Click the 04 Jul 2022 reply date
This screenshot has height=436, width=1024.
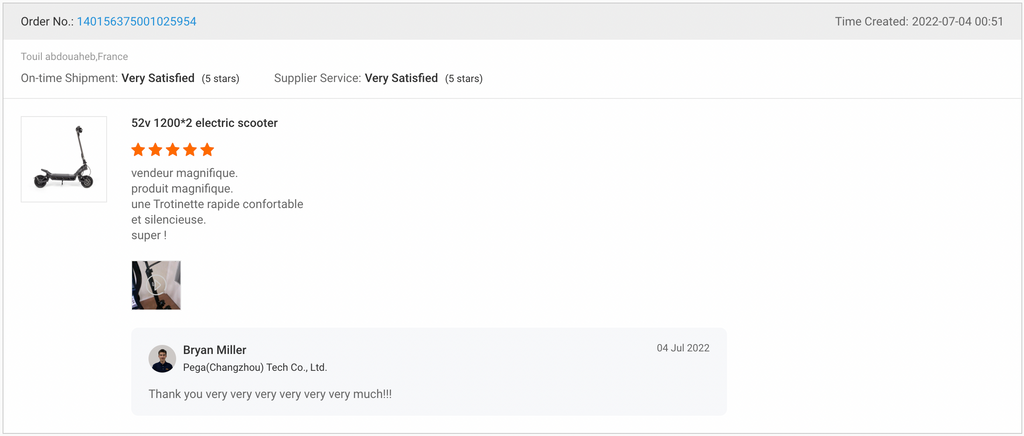683,348
